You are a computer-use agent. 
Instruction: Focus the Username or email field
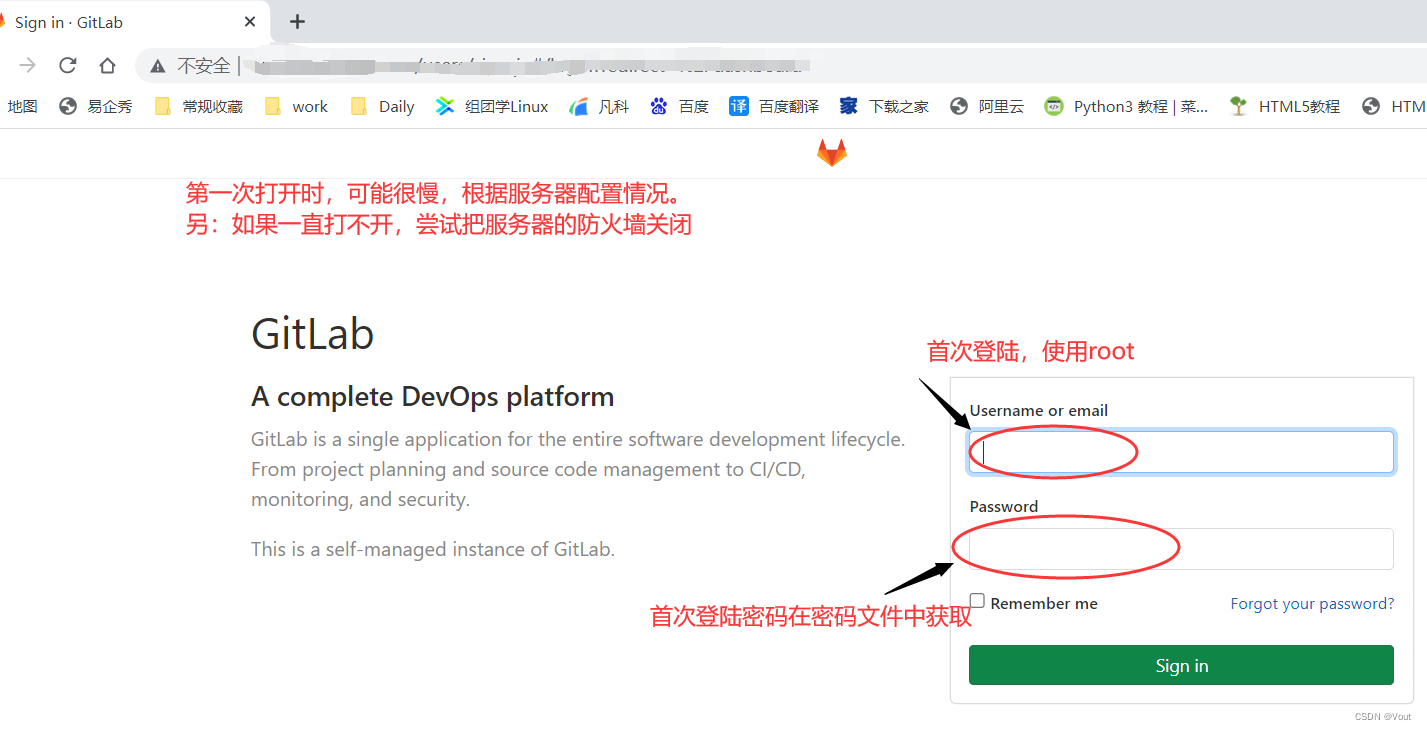coord(1181,452)
